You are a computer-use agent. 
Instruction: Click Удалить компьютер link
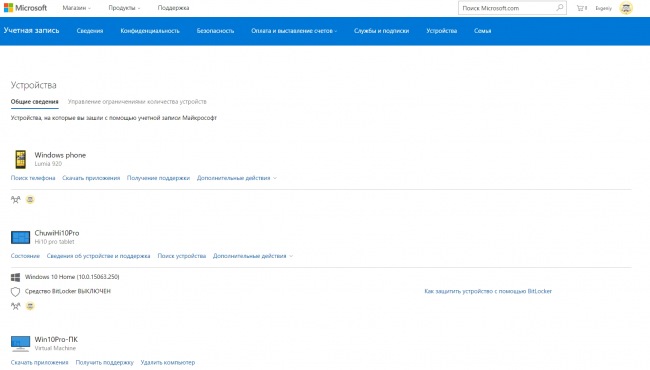(167, 363)
